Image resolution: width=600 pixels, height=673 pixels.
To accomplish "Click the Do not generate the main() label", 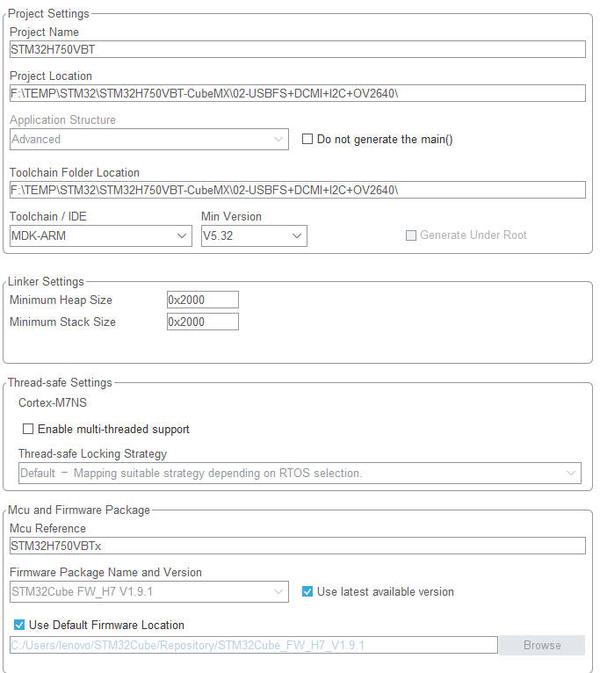I will pos(385,139).
